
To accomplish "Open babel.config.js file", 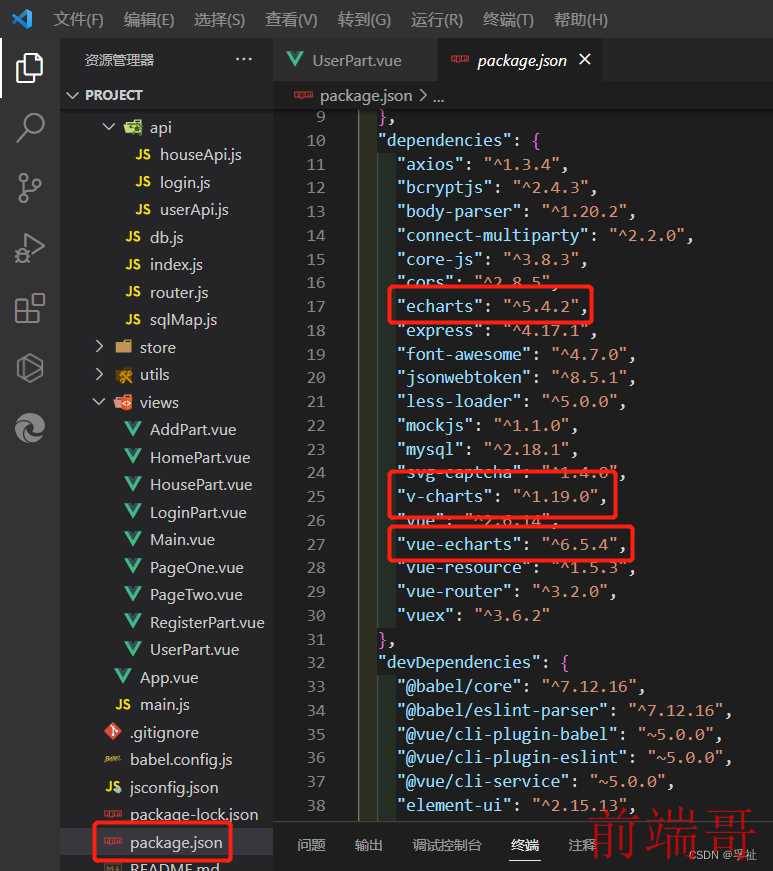I will tap(169, 760).
